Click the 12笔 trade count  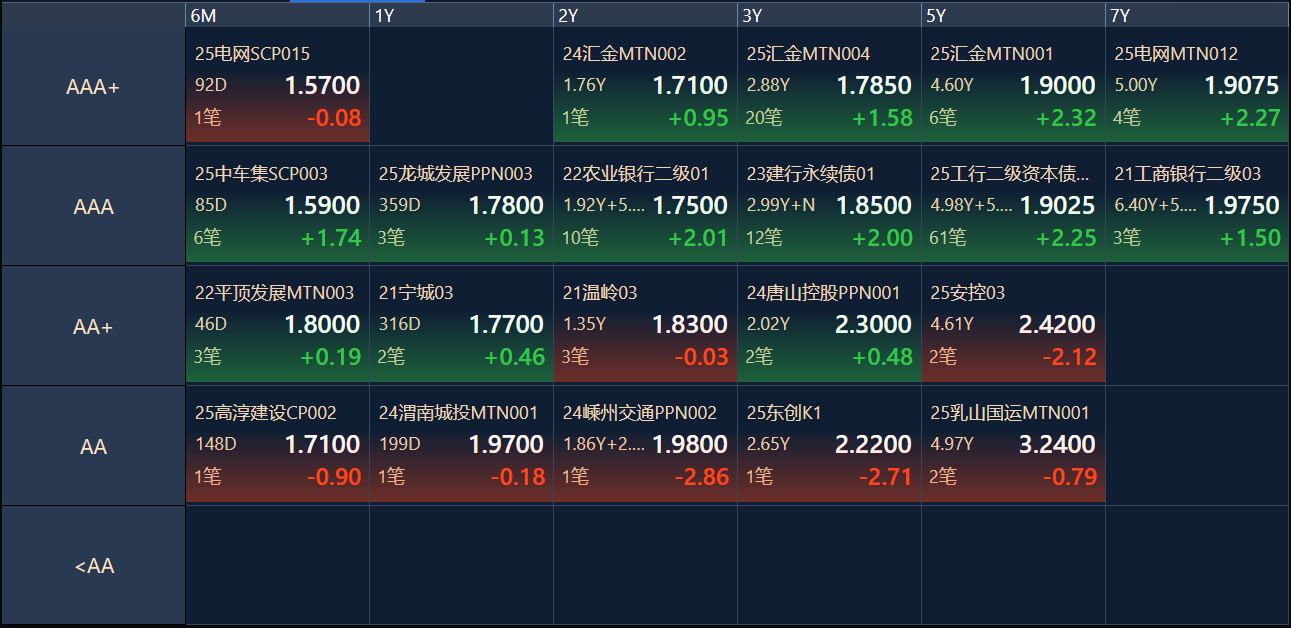point(764,238)
